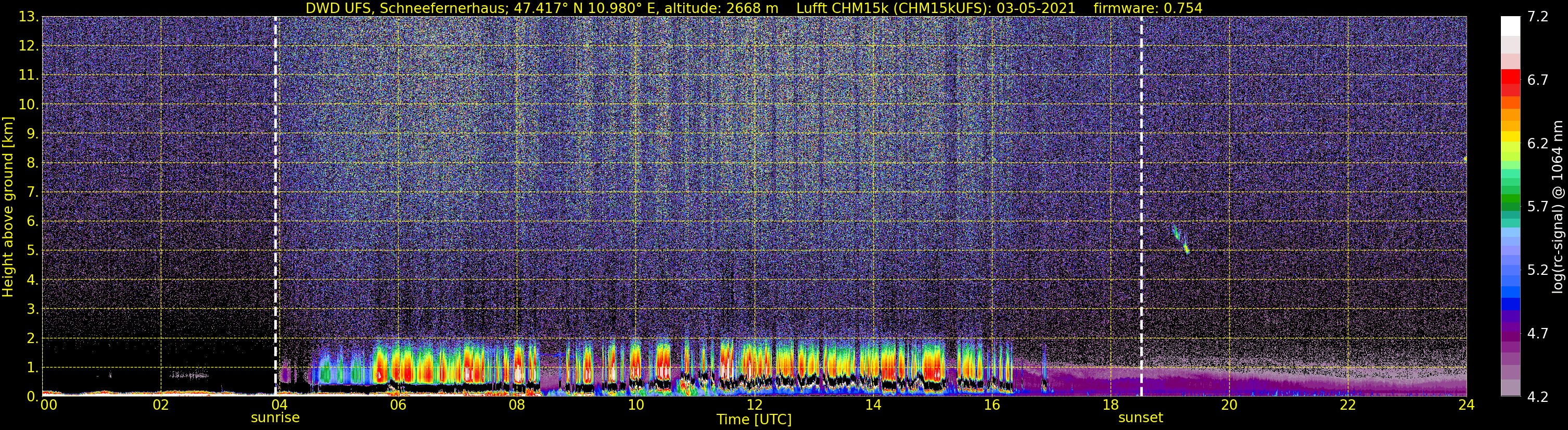Click the height tick label '3.'
The height and width of the screenshot is (430, 1568).
[32, 309]
